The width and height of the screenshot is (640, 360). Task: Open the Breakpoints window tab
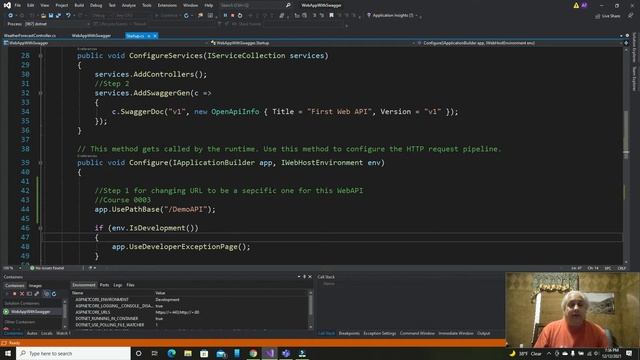point(349,333)
